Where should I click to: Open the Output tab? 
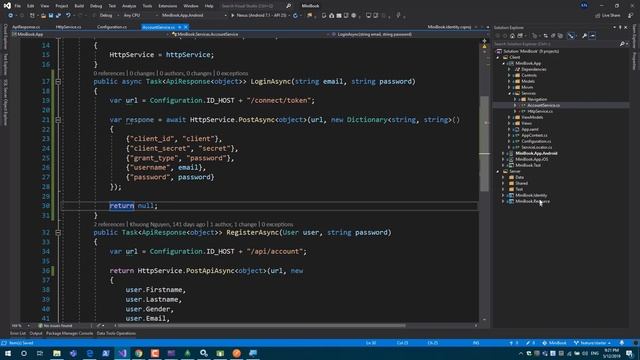[x=36, y=333]
